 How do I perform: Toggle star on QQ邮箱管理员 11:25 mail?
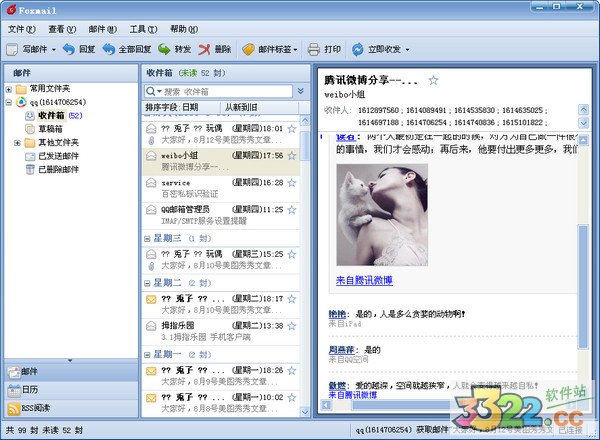coord(292,210)
